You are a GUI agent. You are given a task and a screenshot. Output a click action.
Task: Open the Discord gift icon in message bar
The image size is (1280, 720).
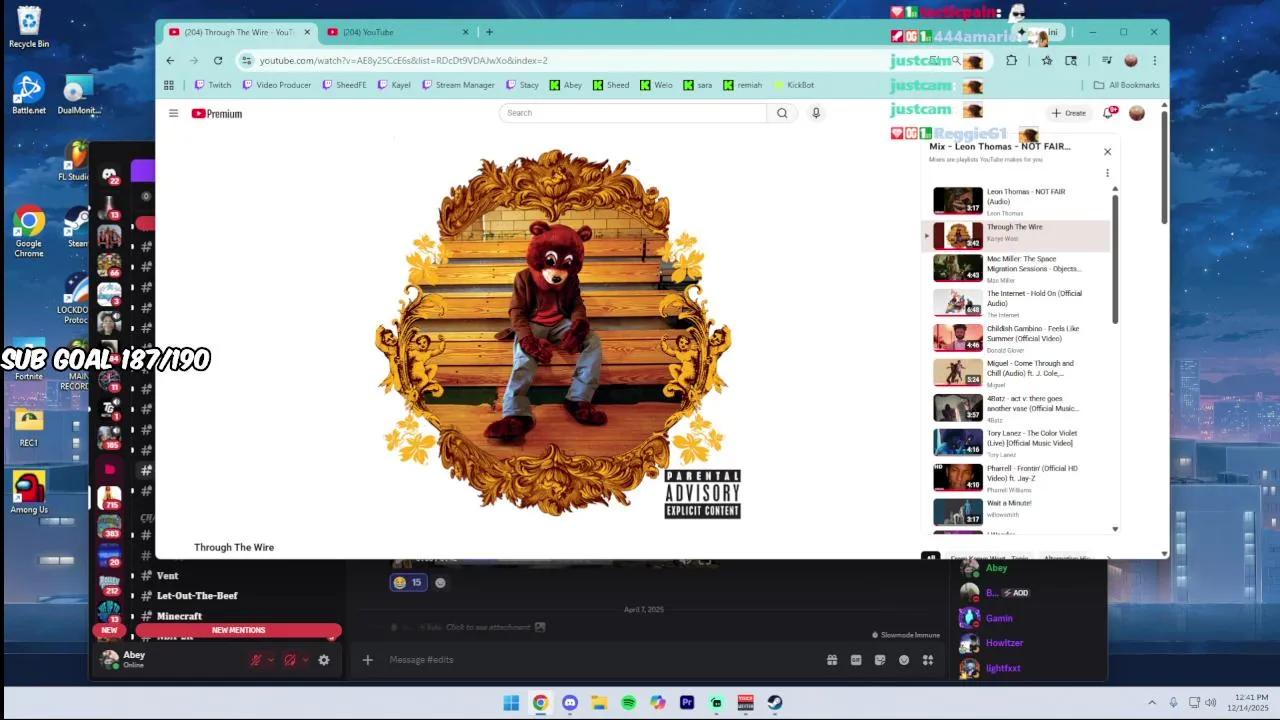[832, 660]
